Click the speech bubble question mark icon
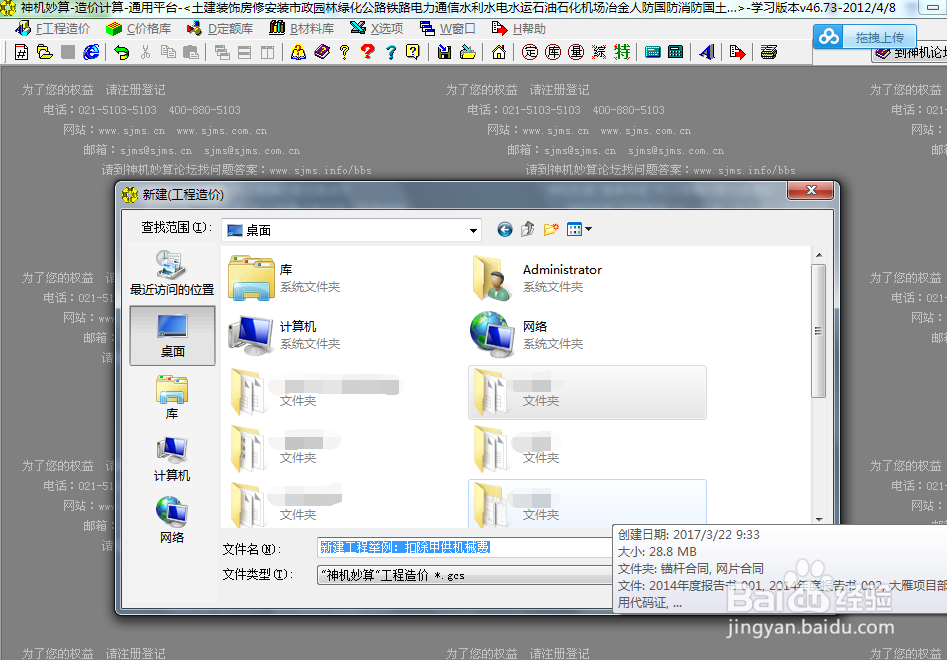The image size is (947, 660). 413,53
